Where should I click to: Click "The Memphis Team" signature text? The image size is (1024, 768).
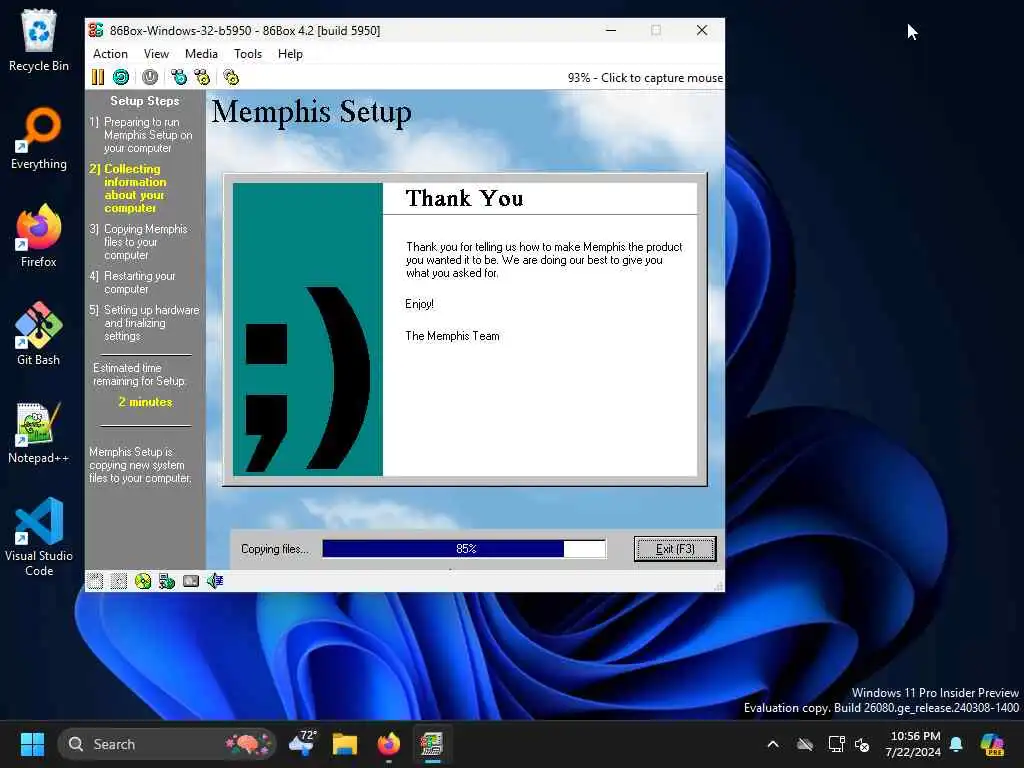(452, 336)
